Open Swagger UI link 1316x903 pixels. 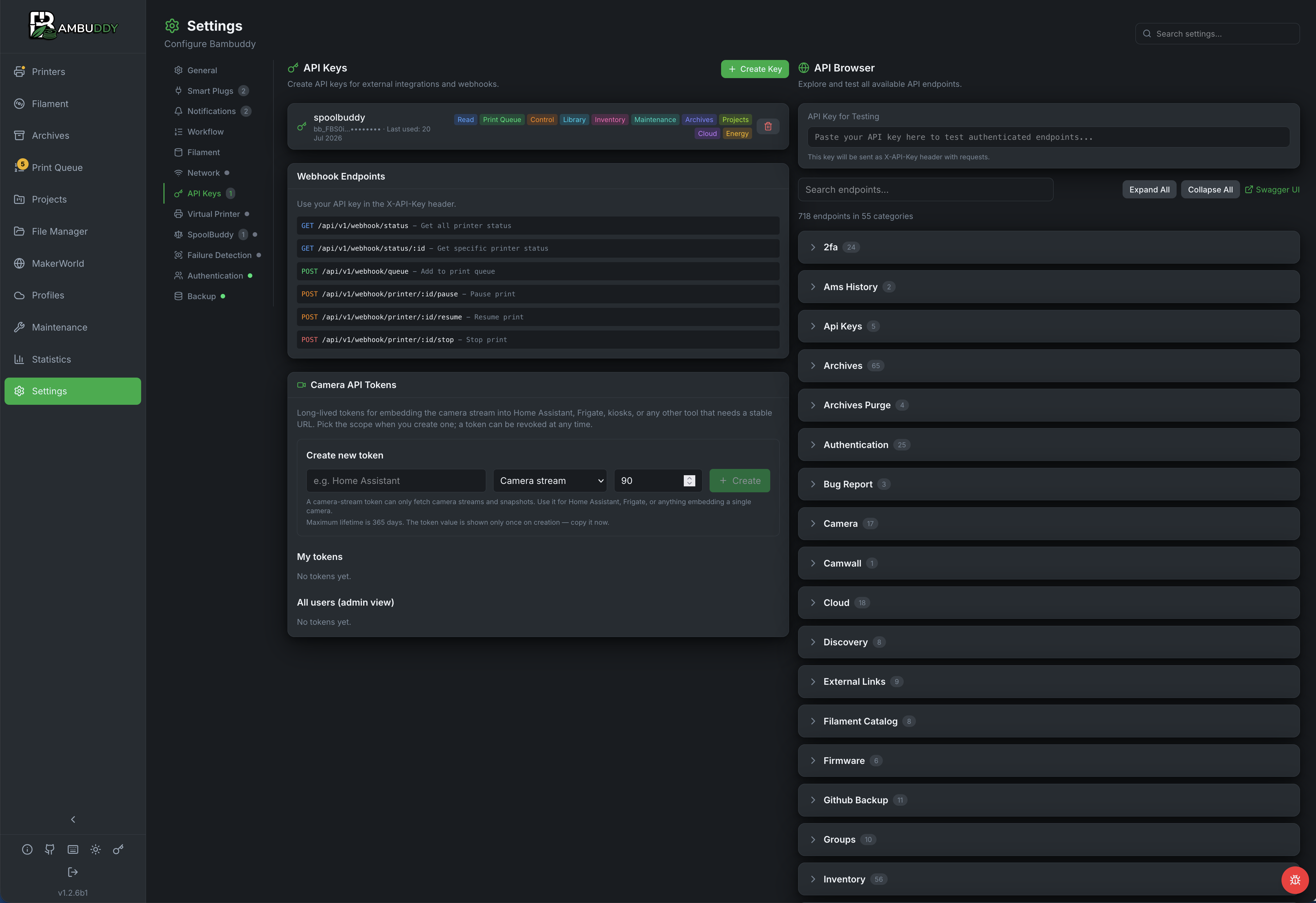tap(1272, 190)
